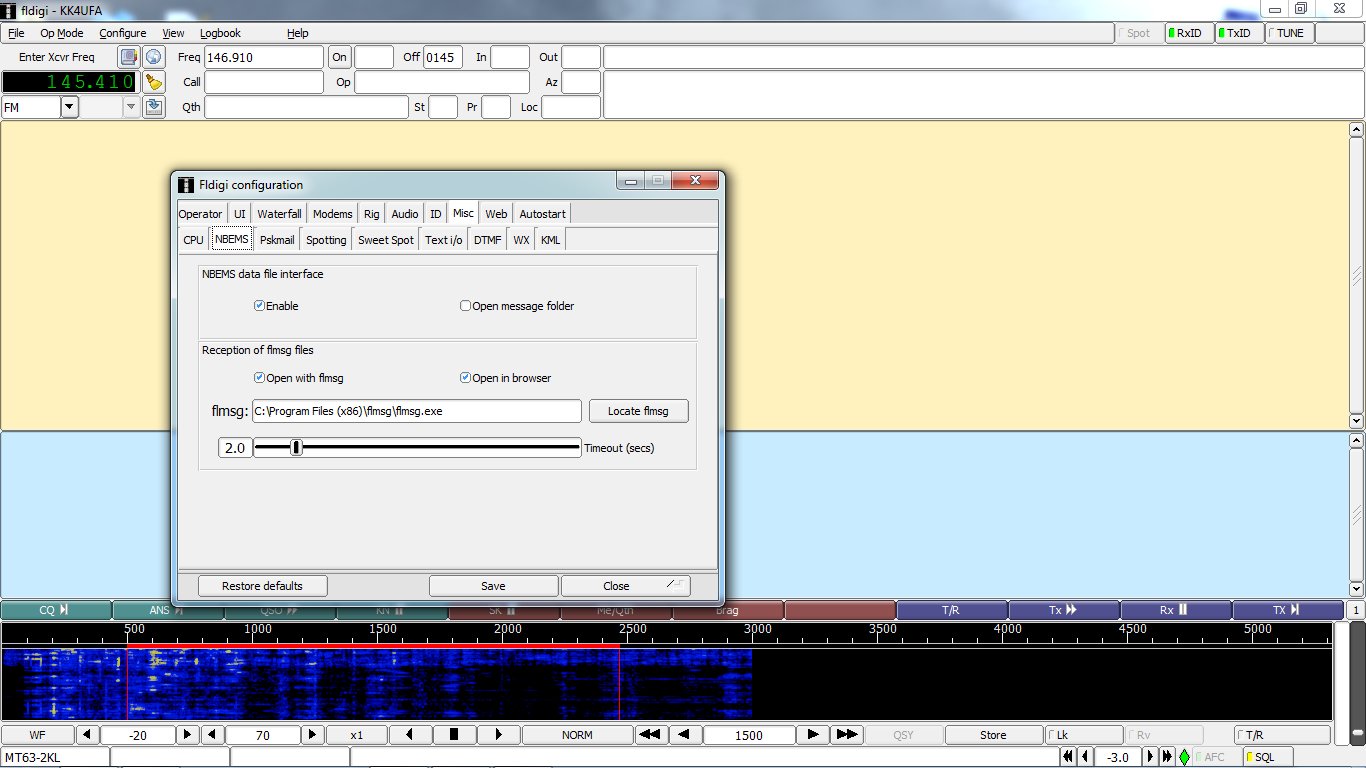Save QSO to log icon
Image resolution: width=1366 pixels, height=768 pixels.
pos(153,107)
